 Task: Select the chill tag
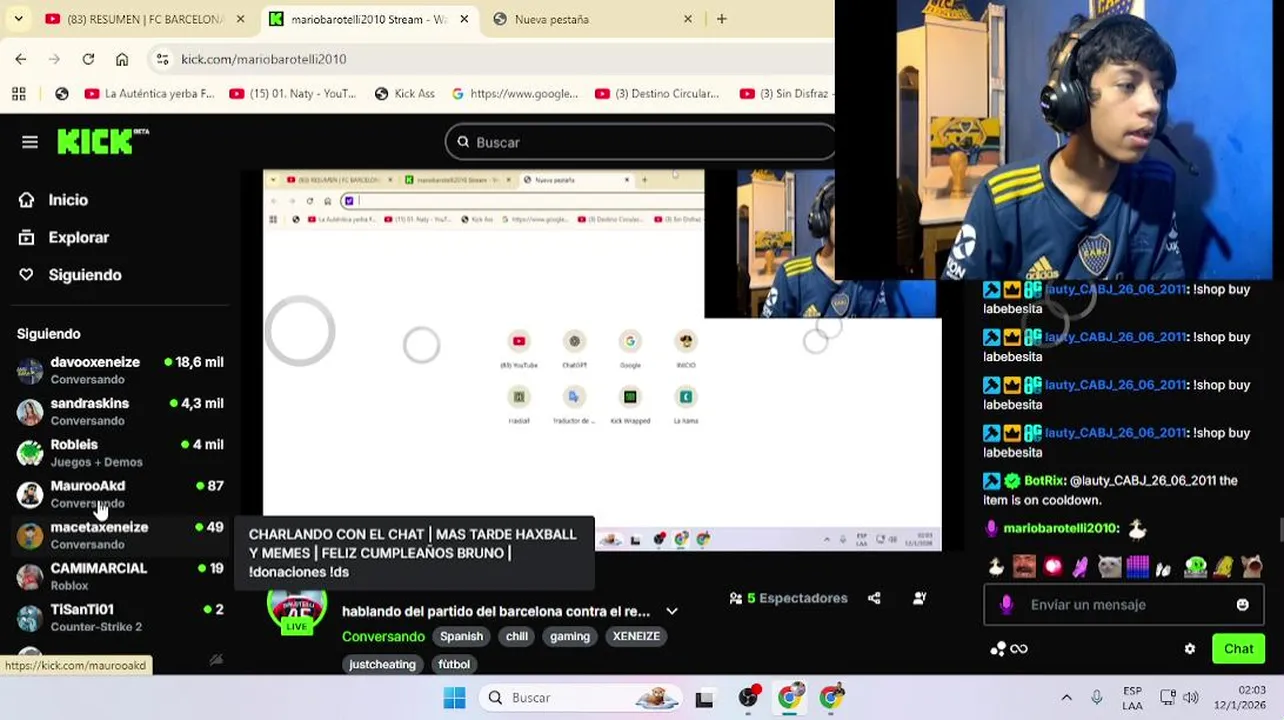pos(517,636)
